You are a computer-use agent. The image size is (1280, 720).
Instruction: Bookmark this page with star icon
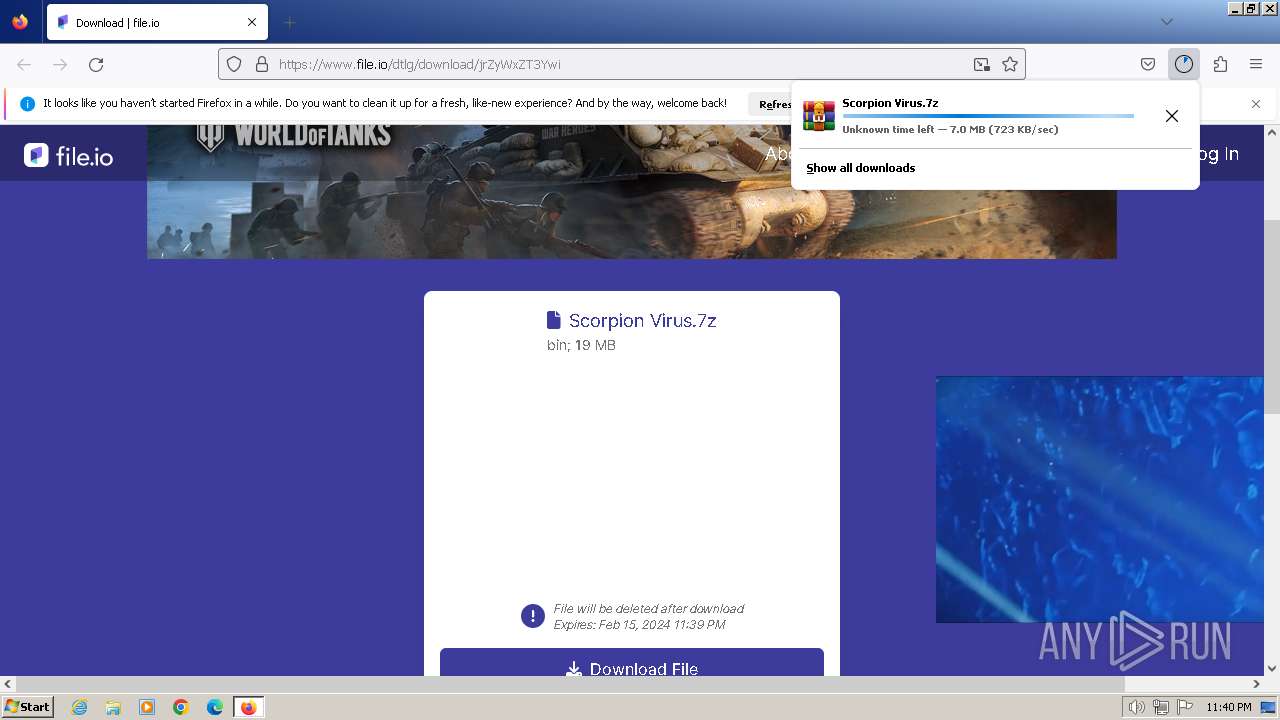tap(1010, 64)
